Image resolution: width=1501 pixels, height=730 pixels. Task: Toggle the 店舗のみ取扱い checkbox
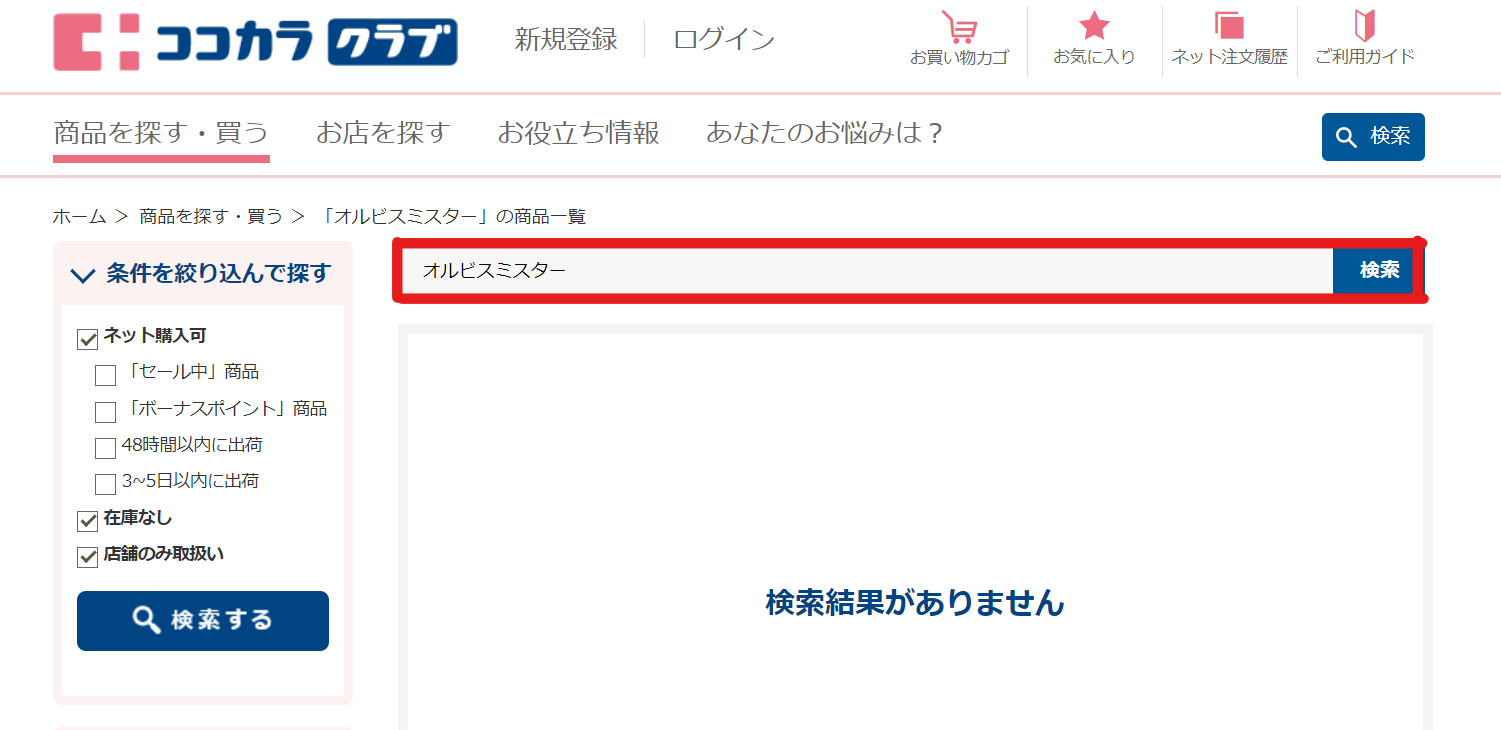[x=88, y=557]
